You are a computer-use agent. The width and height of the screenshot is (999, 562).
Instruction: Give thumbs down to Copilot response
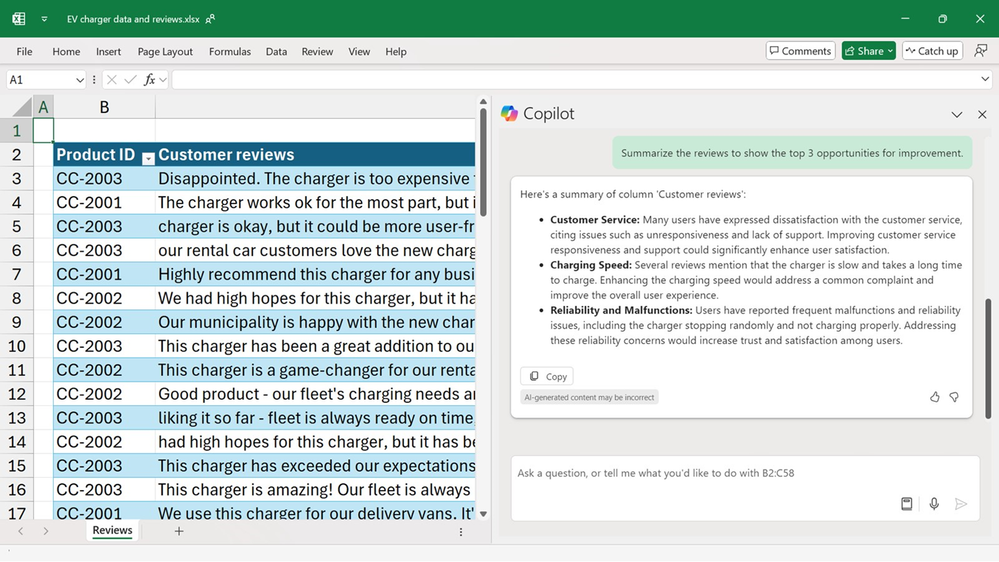tap(954, 397)
